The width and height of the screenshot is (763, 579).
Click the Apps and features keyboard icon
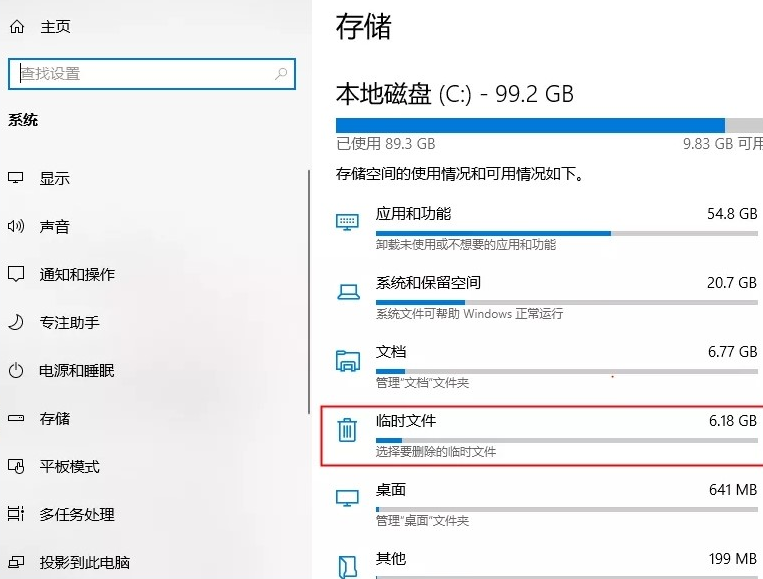[347, 222]
